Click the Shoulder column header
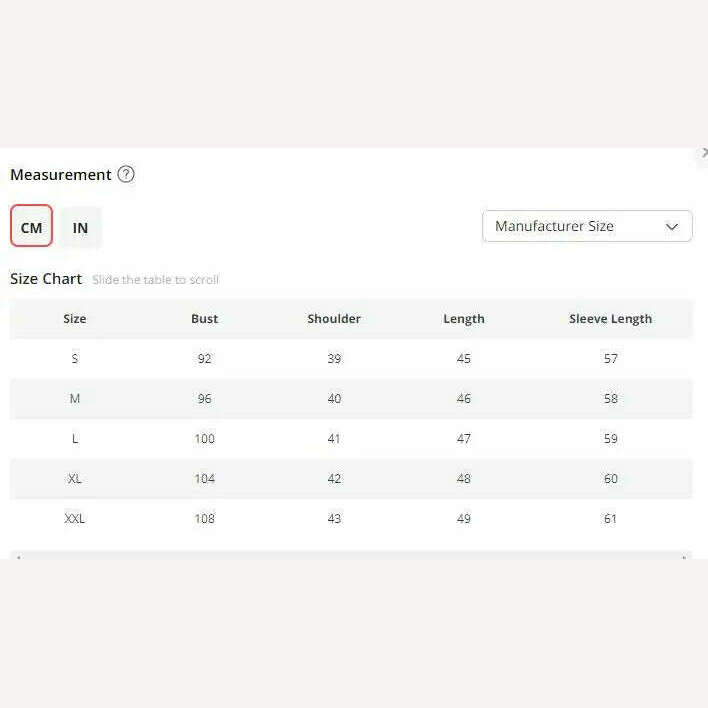 pyautogui.click(x=334, y=319)
